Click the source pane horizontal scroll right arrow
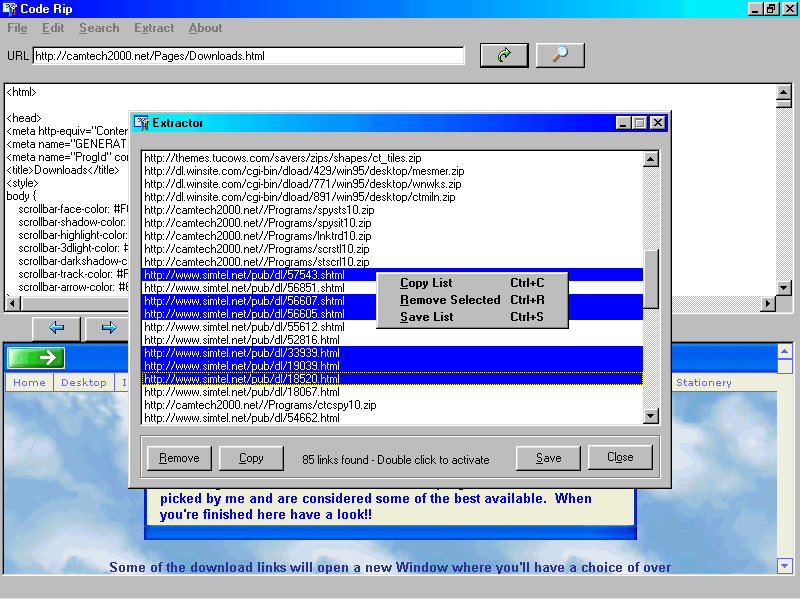 pos(767,304)
